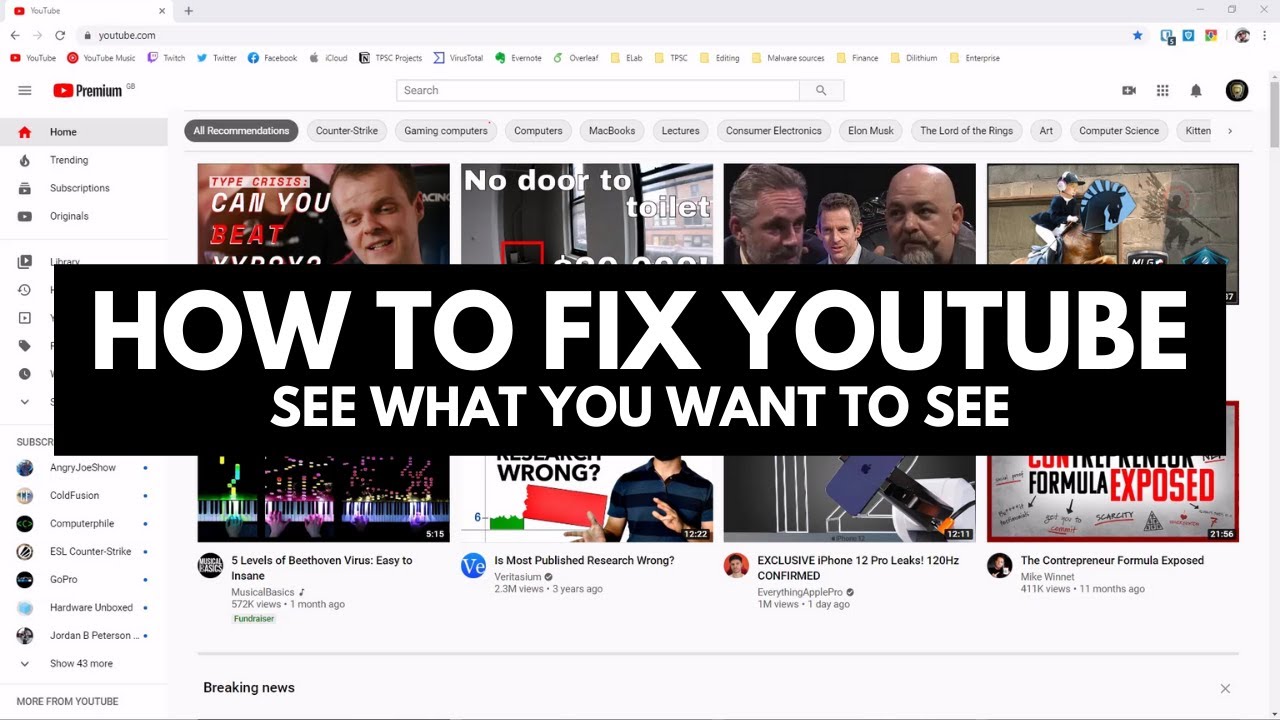Image resolution: width=1280 pixels, height=720 pixels.
Task: Open Twitch bookmark
Action: tap(166, 58)
